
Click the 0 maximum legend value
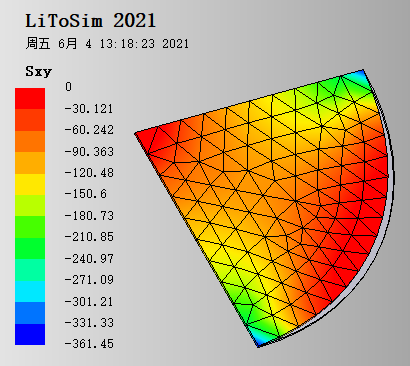point(68,87)
